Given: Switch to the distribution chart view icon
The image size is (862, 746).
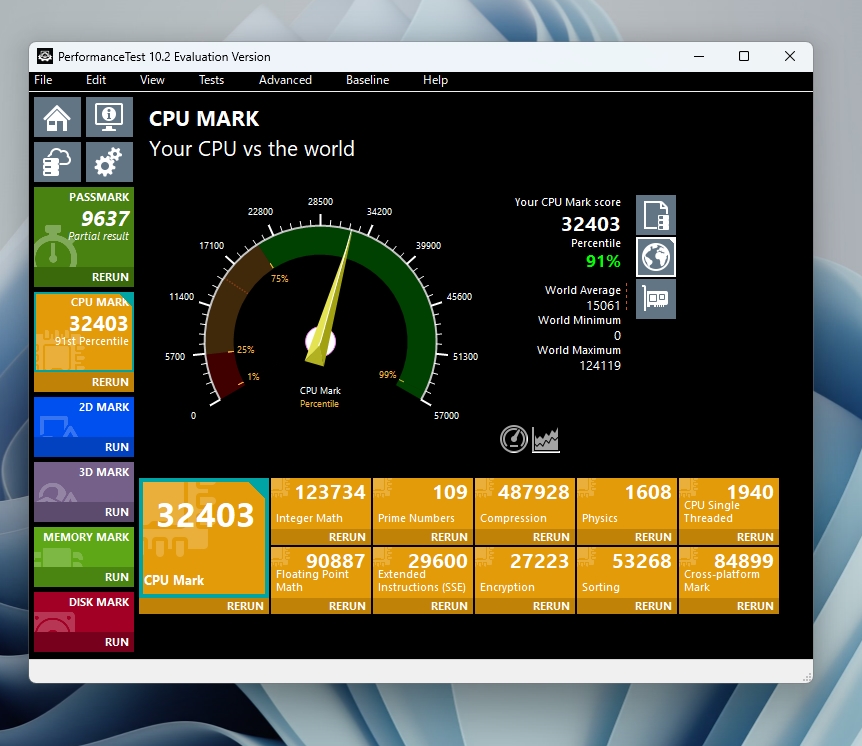Looking at the screenshot, I should [546, 439].
